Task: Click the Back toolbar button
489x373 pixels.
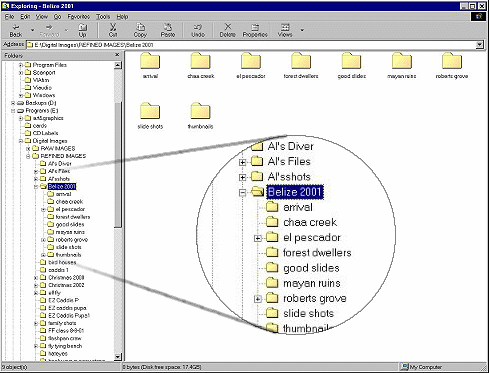Action: (x=15, y=30)
